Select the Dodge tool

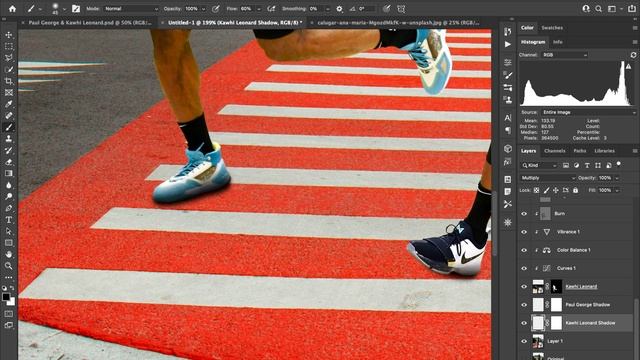pos(9,196)
